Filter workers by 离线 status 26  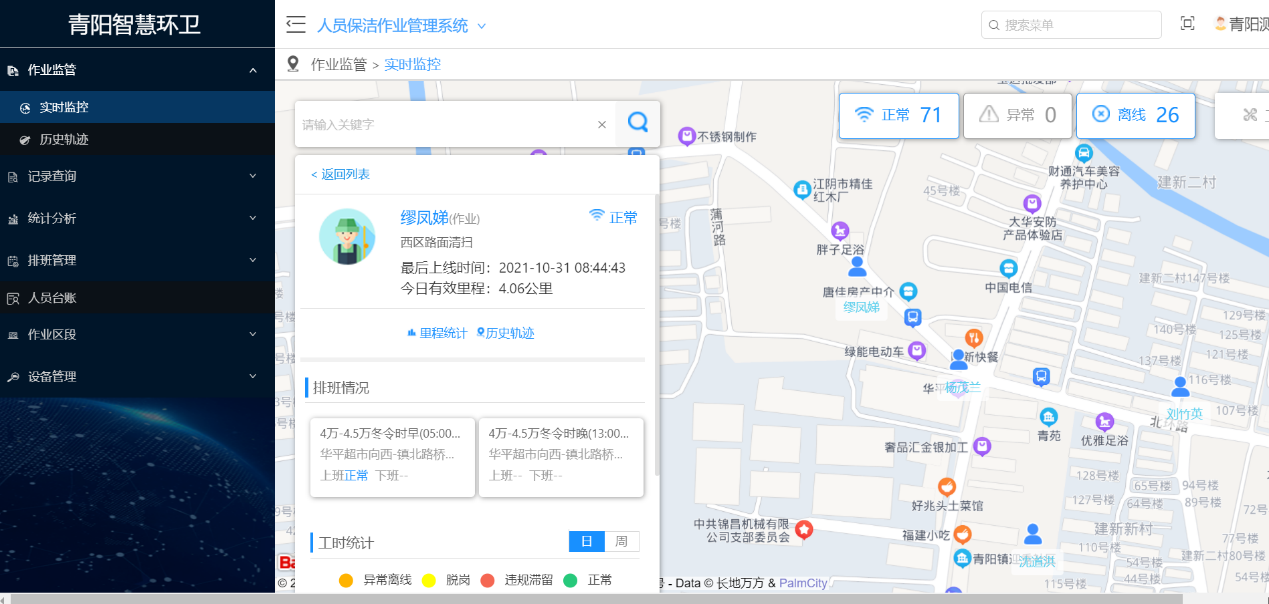(x=1135, y=115)
